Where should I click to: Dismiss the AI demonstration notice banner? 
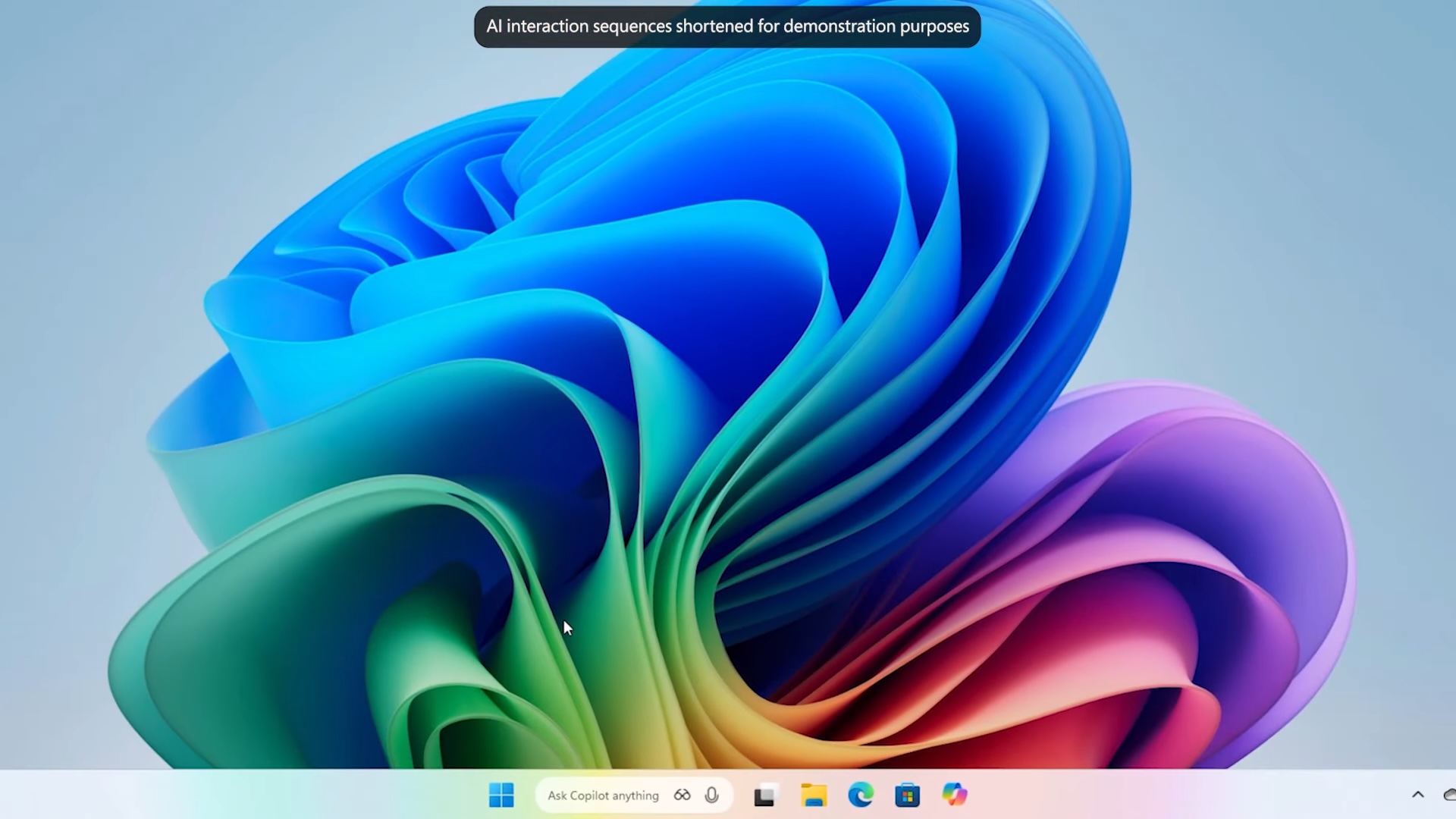(x=726, y=26)
